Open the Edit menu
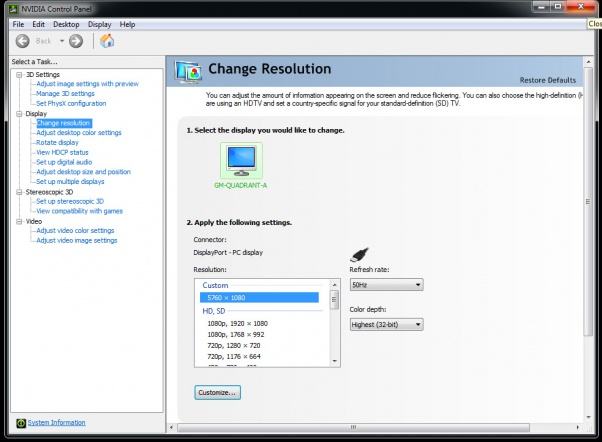 [x=38, y=25]
